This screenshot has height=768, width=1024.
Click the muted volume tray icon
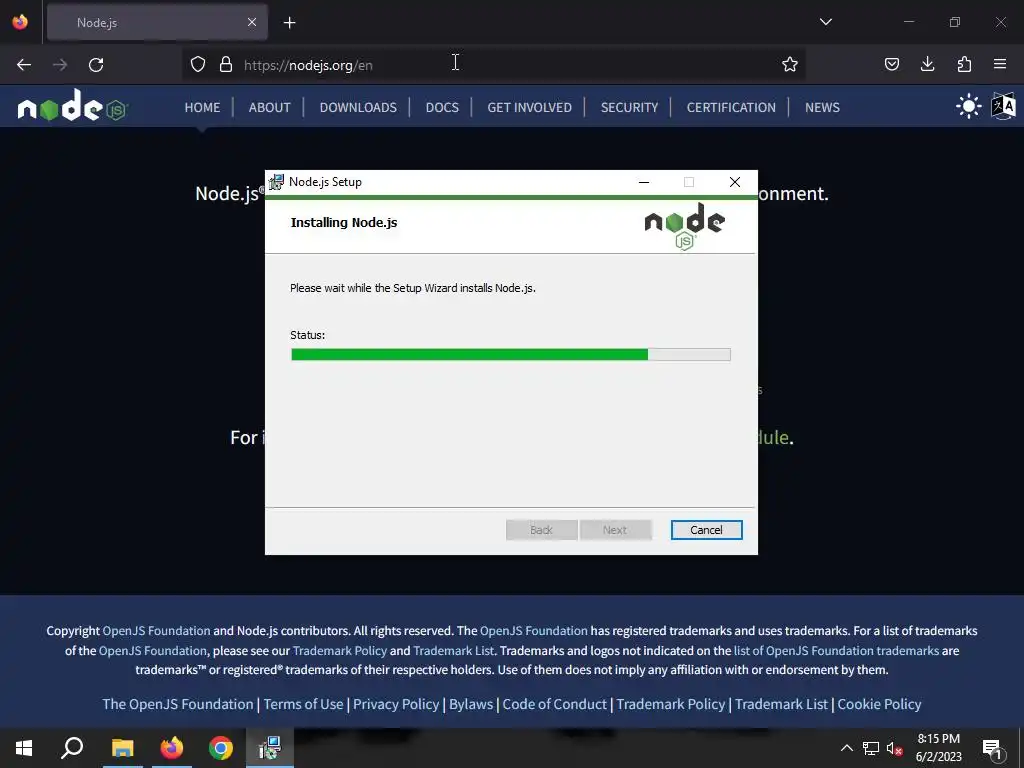[894, 748]
